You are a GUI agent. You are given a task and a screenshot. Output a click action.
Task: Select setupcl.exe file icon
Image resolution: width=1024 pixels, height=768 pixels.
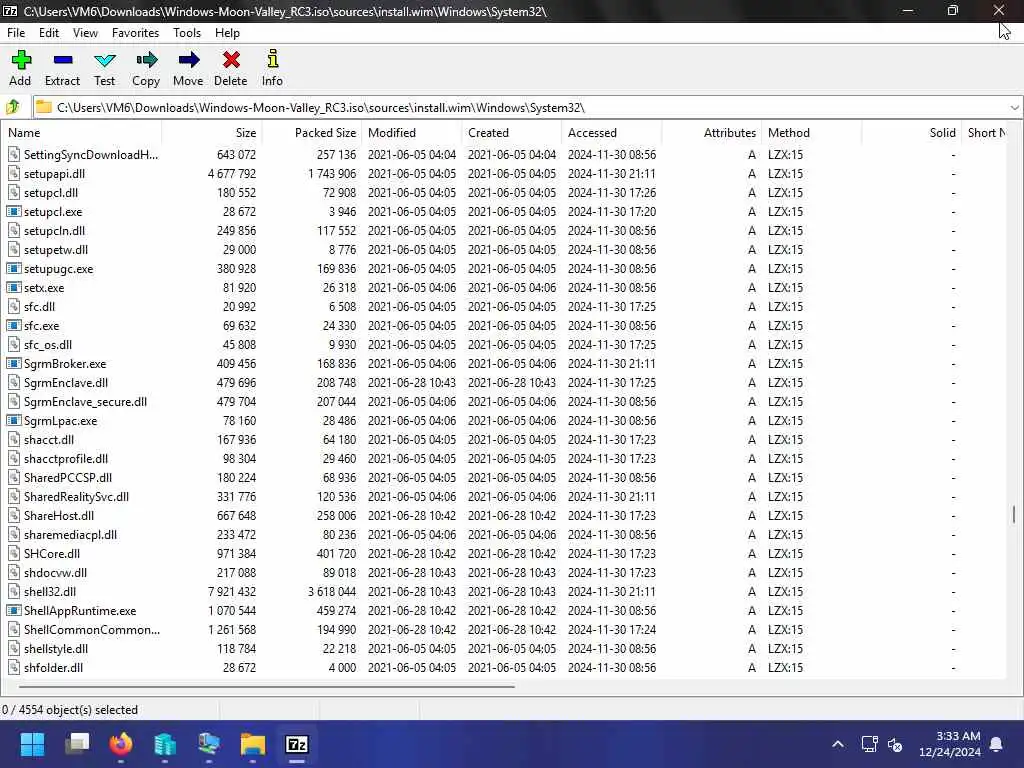click(x=14, y=212)
